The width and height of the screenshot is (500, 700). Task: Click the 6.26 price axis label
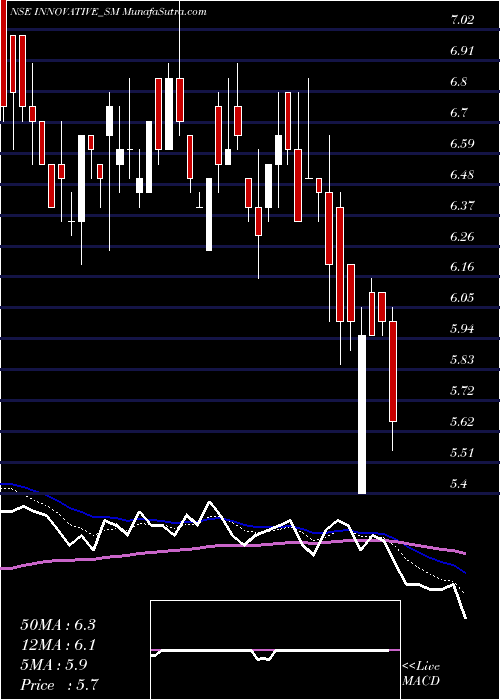click(462, 236)
